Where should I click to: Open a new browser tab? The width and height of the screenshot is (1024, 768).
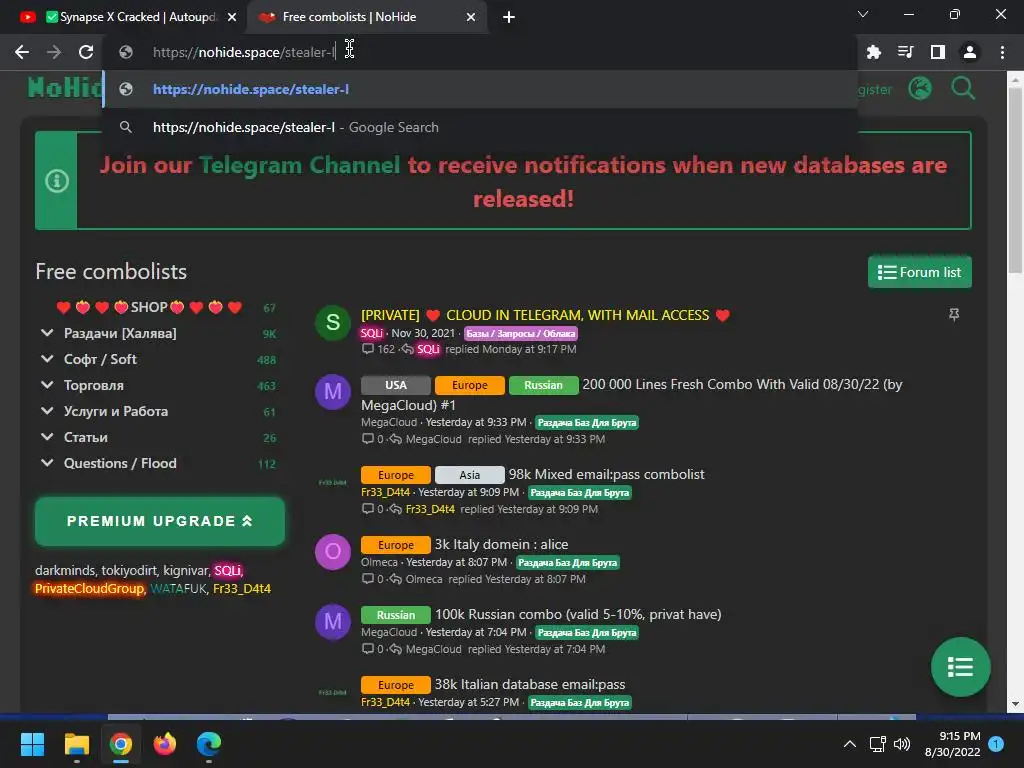click(509, 17)
